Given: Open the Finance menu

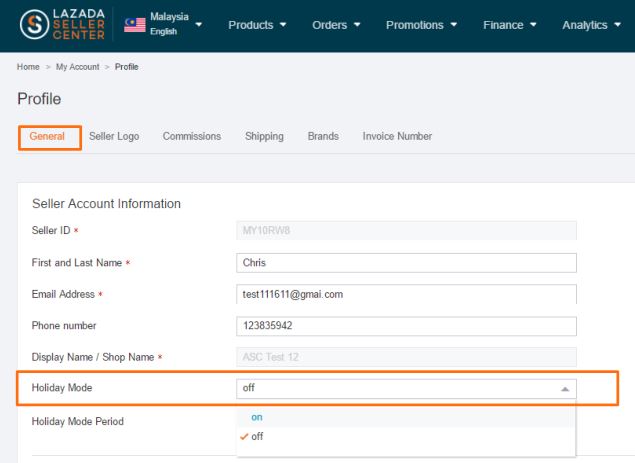Looking at the screenshot, I should point(509,25).
